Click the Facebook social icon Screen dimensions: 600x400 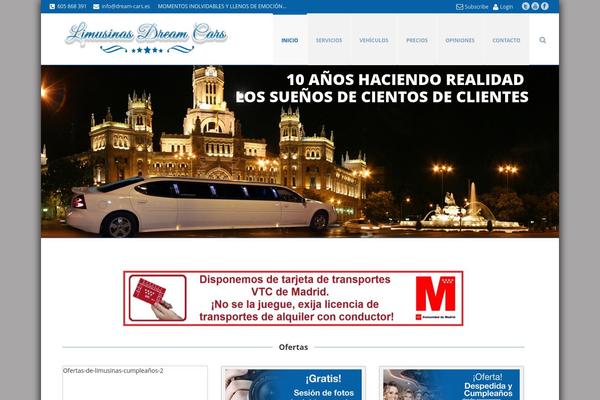click(x=545, y=6)
